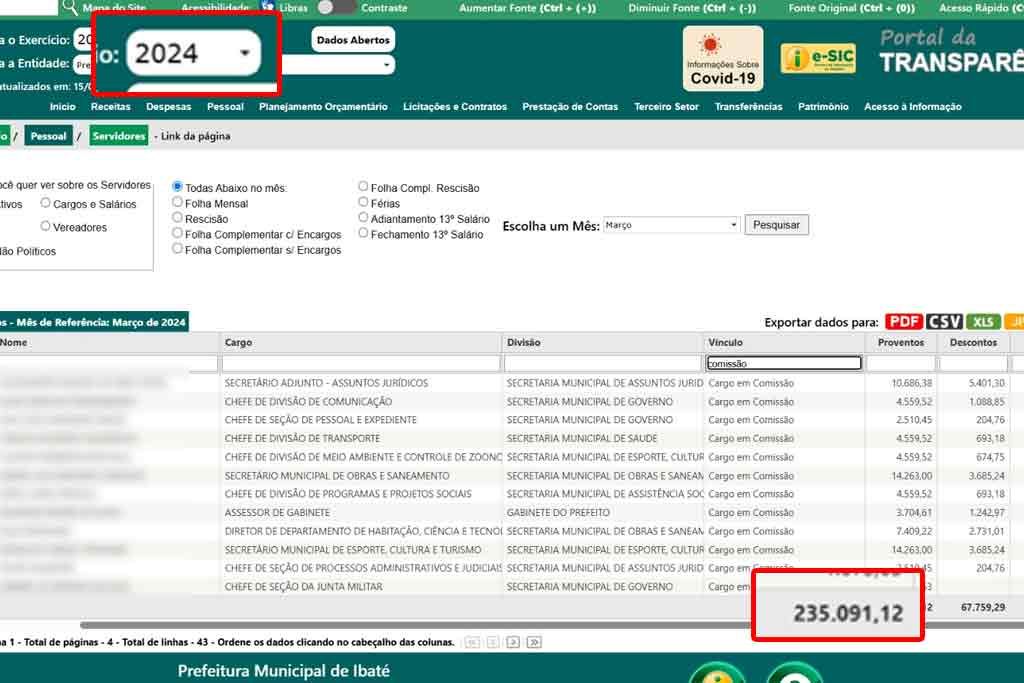Jump to the last results page

534,643
